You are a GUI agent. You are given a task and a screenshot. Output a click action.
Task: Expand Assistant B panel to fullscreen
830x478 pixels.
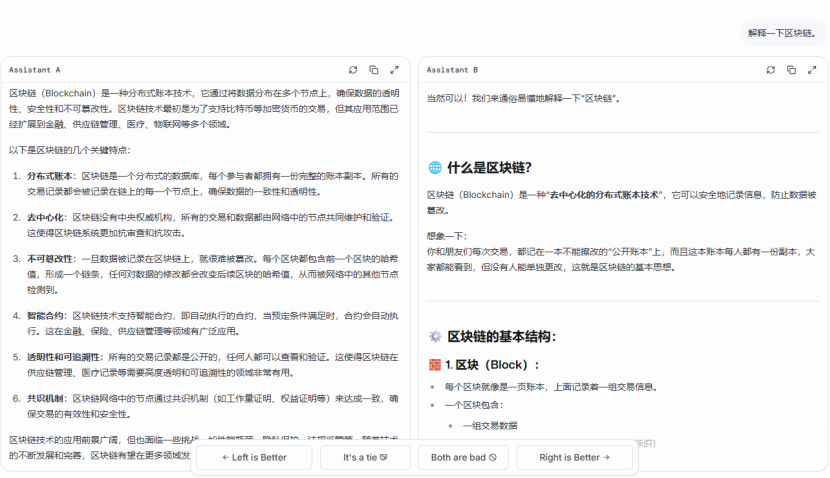[x=812, y=70]
